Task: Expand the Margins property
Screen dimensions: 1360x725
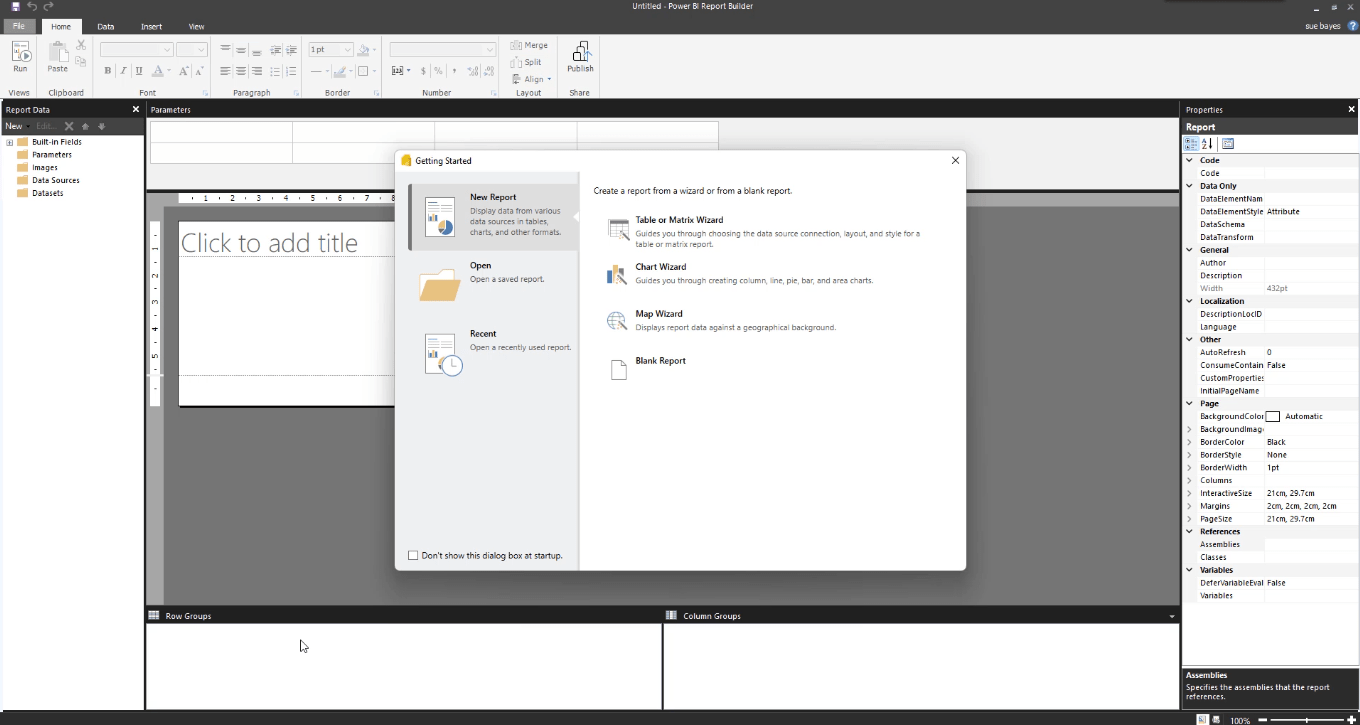Action: pos(1189,506)
